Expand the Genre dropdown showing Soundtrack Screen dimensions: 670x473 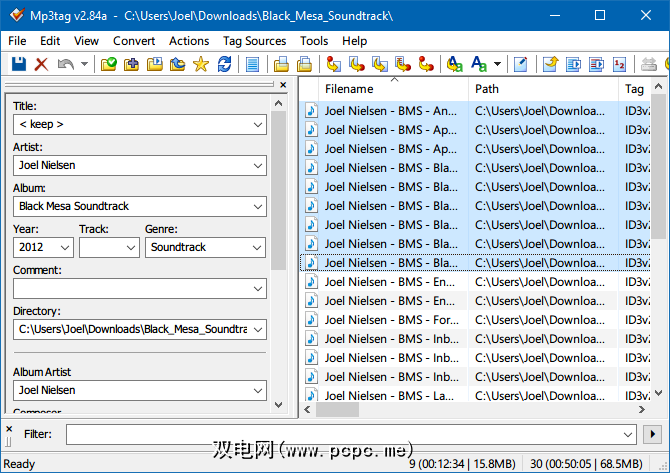coord(257,248)
